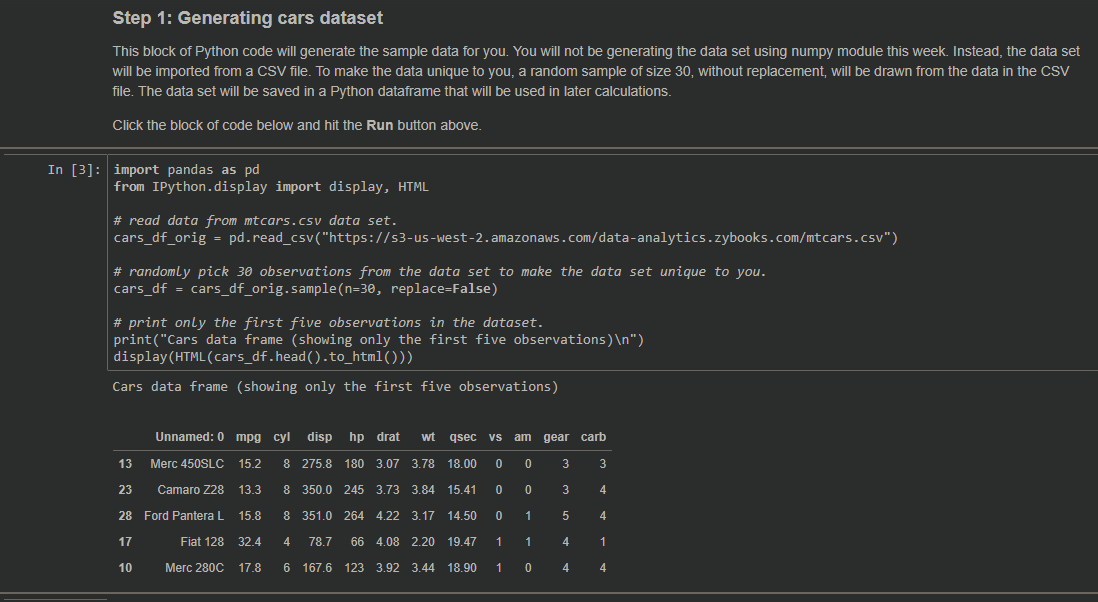
Task: Click the disp value 351.0
Action: [317, 516]
